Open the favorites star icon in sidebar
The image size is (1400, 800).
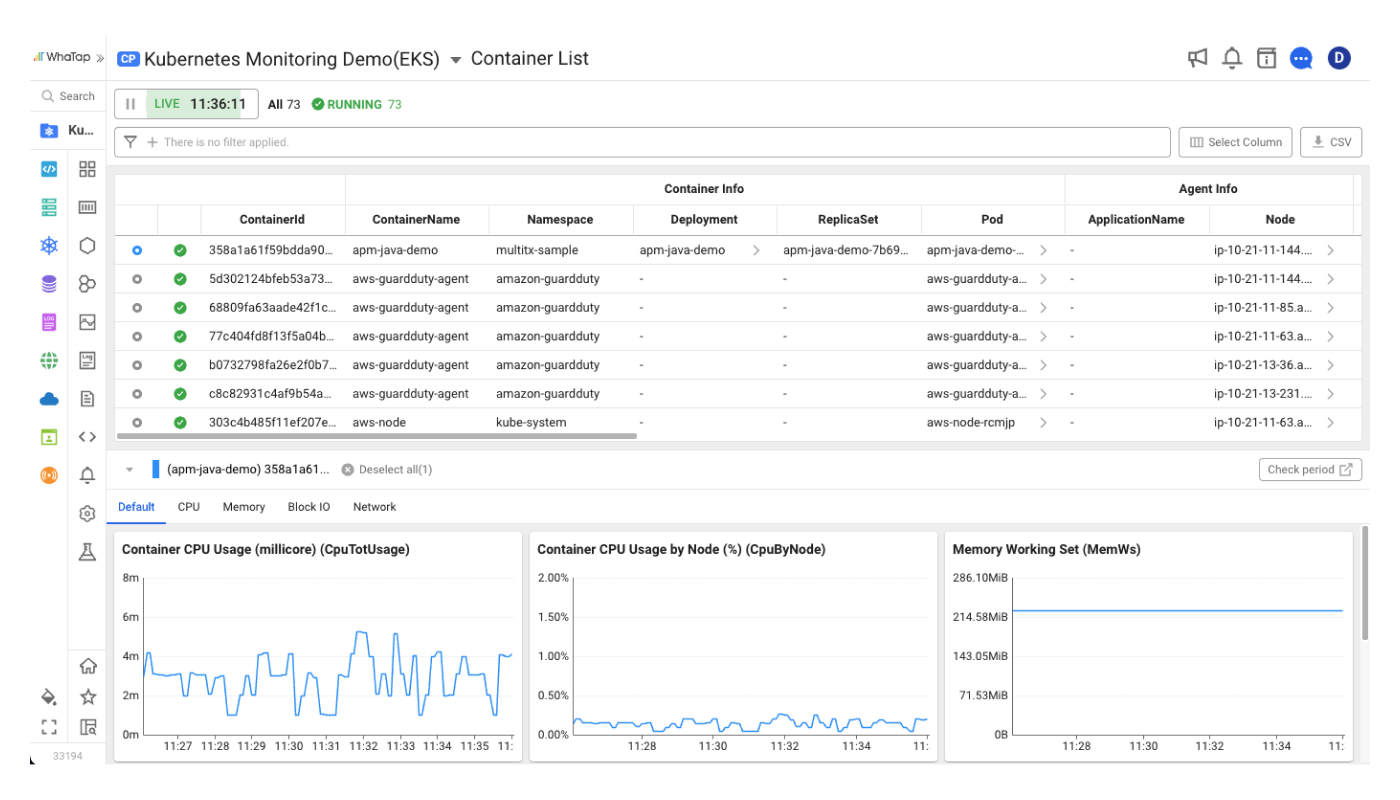[x=88, y=697]
